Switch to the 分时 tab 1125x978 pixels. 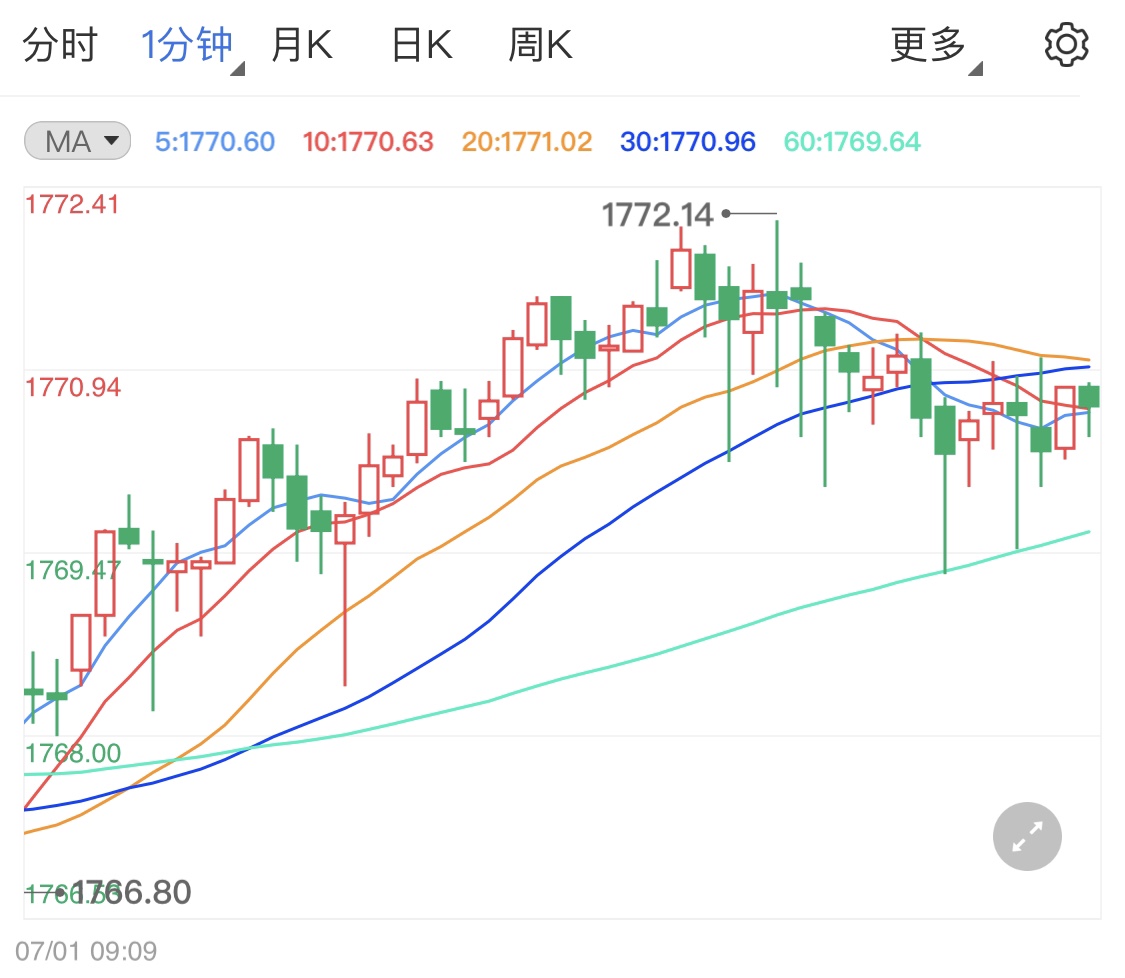(60, 45)
